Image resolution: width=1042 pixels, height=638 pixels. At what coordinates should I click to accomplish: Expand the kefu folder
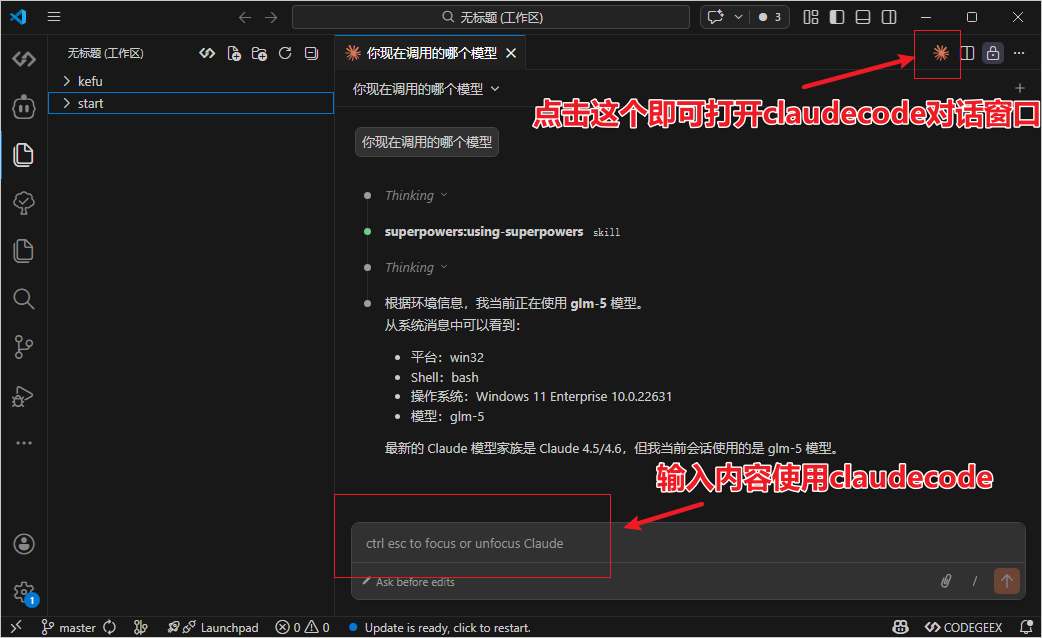point(191,81)
